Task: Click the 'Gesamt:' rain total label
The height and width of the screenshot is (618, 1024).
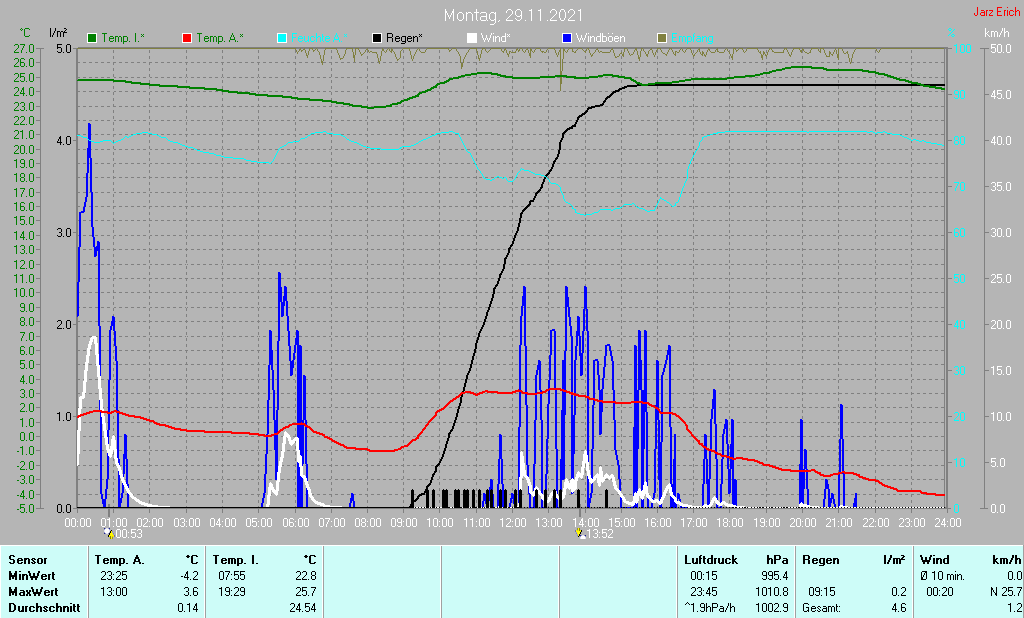Action: [x=822, y=608]
